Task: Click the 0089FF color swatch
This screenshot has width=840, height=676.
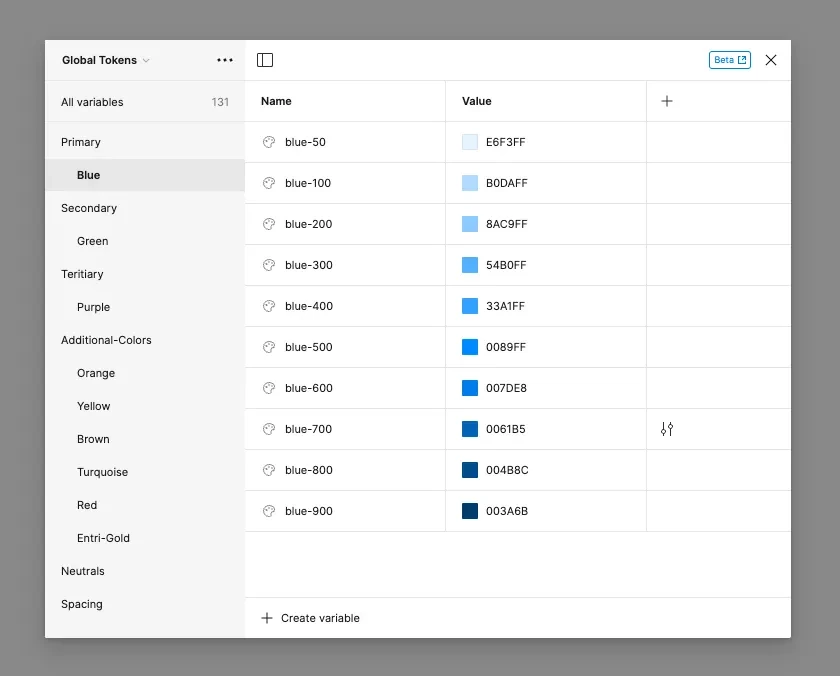Action: click(470, 347)
